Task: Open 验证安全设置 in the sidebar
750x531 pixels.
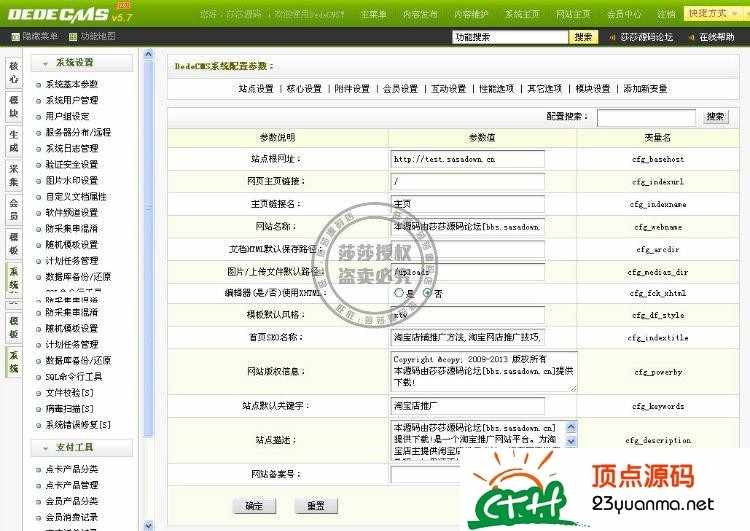Action: pos(71,164)
